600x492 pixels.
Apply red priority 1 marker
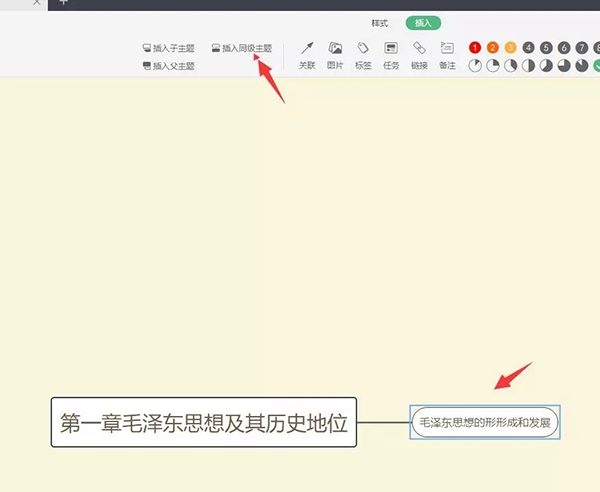click(475, 47)
